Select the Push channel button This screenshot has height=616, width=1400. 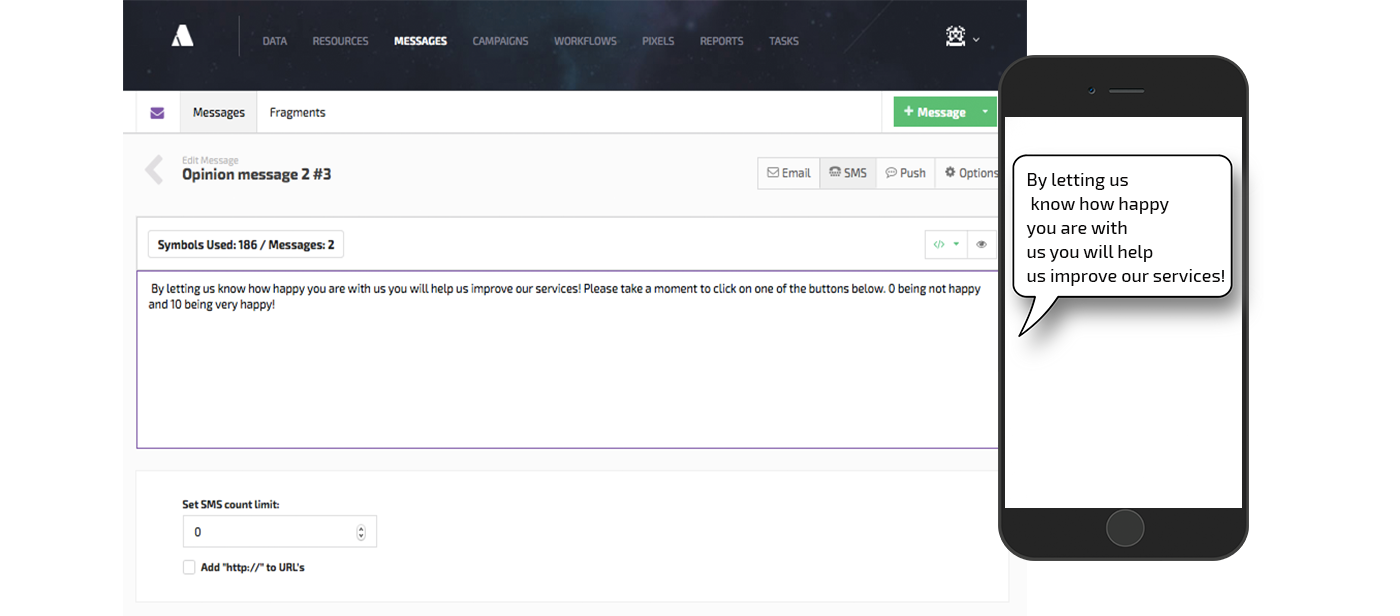coord(905,173)
